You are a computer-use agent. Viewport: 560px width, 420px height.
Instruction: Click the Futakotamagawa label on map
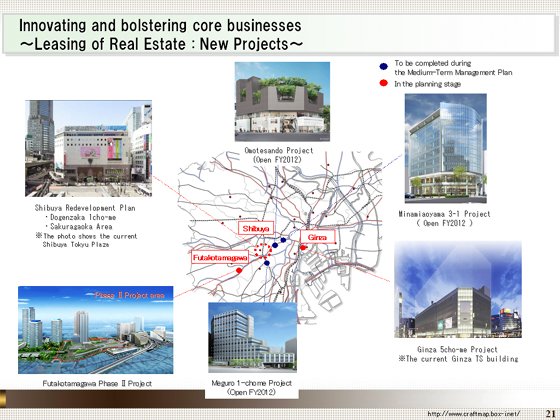coord(220,258)
